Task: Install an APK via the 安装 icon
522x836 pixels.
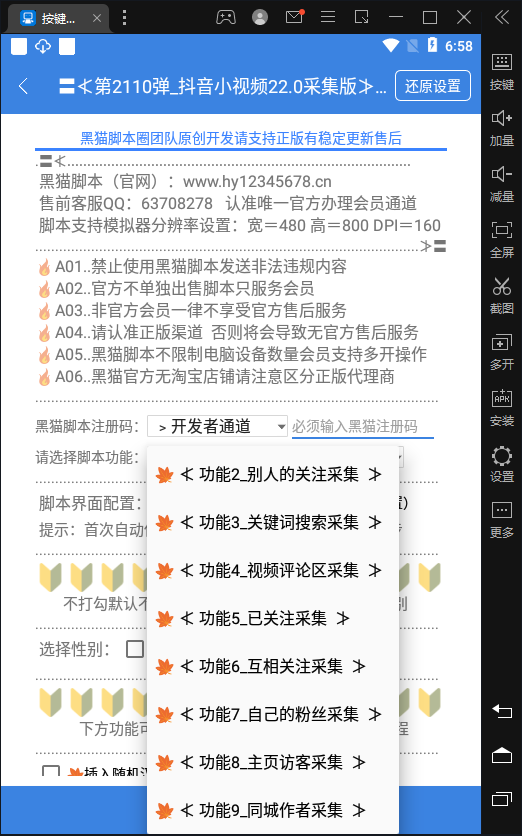Action: coord(501,407)
